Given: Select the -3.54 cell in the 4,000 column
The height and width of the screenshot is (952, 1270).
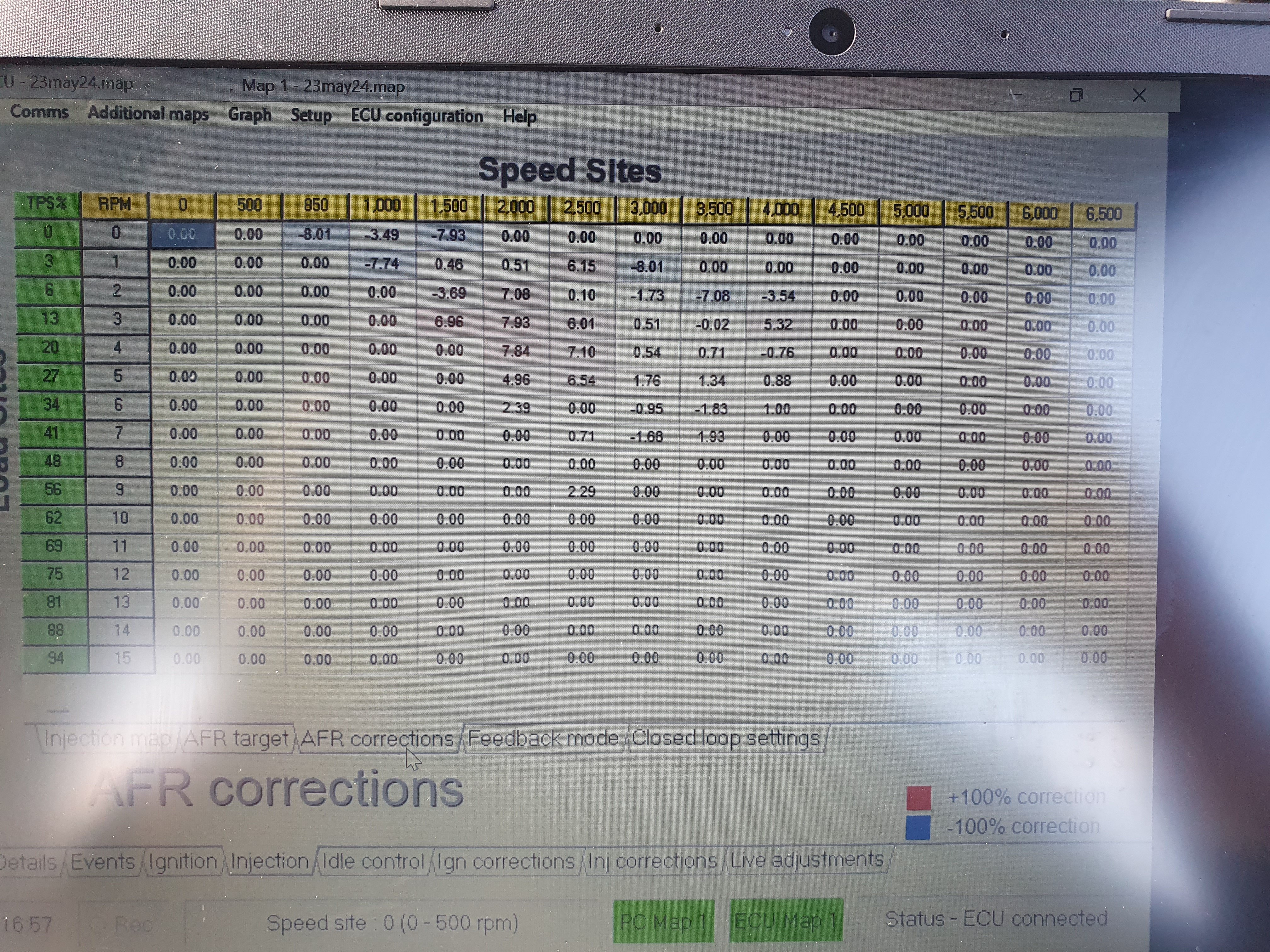Looking at the screenshot, I should click(779, 296).
